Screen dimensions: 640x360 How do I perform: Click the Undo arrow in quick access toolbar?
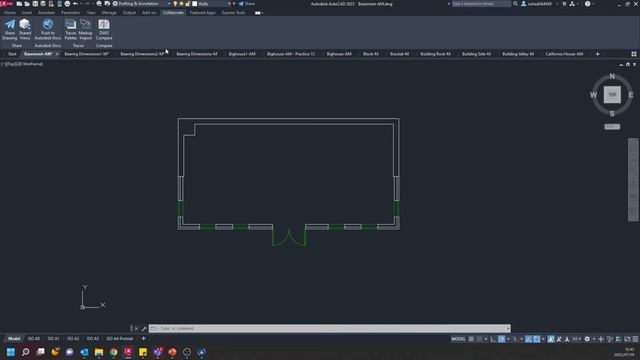point(76,4)
